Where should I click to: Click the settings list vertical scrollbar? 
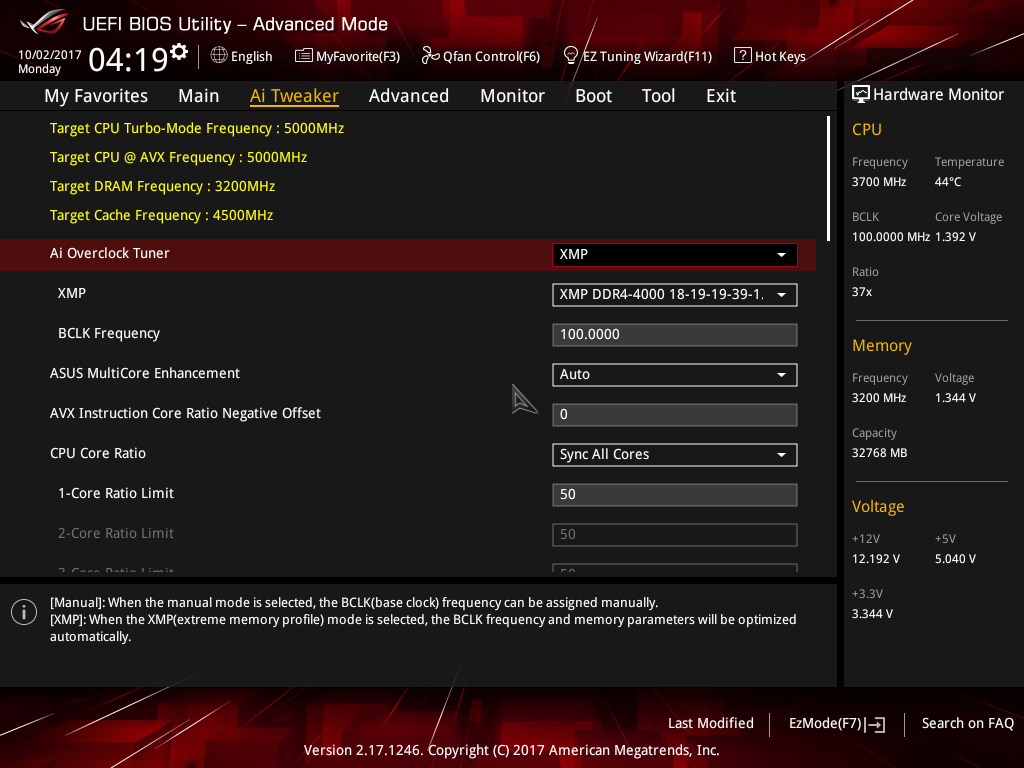(x=828, y=179)
